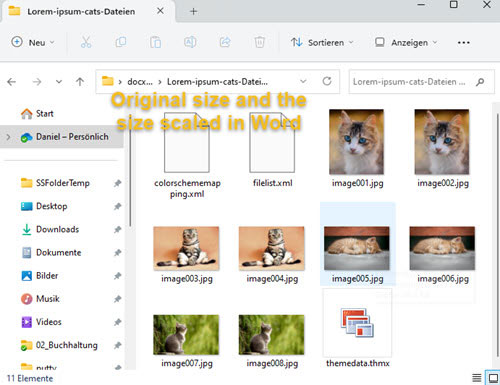This screenshot has height=385, width=500.
Task: Expand recent locations chevron
Action: [59, 82]
